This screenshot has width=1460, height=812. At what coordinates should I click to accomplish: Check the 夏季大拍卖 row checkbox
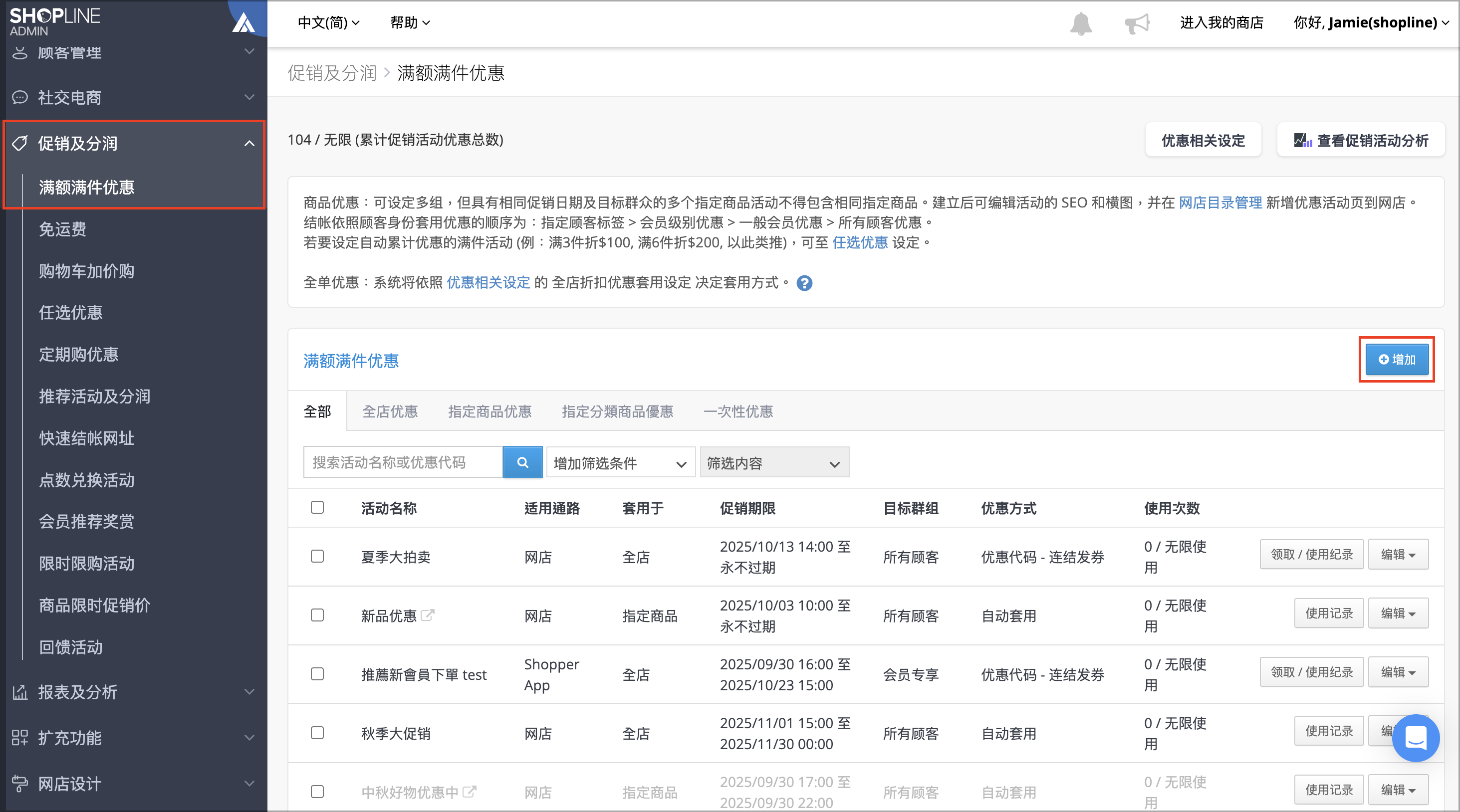click(x=317, y=557)
